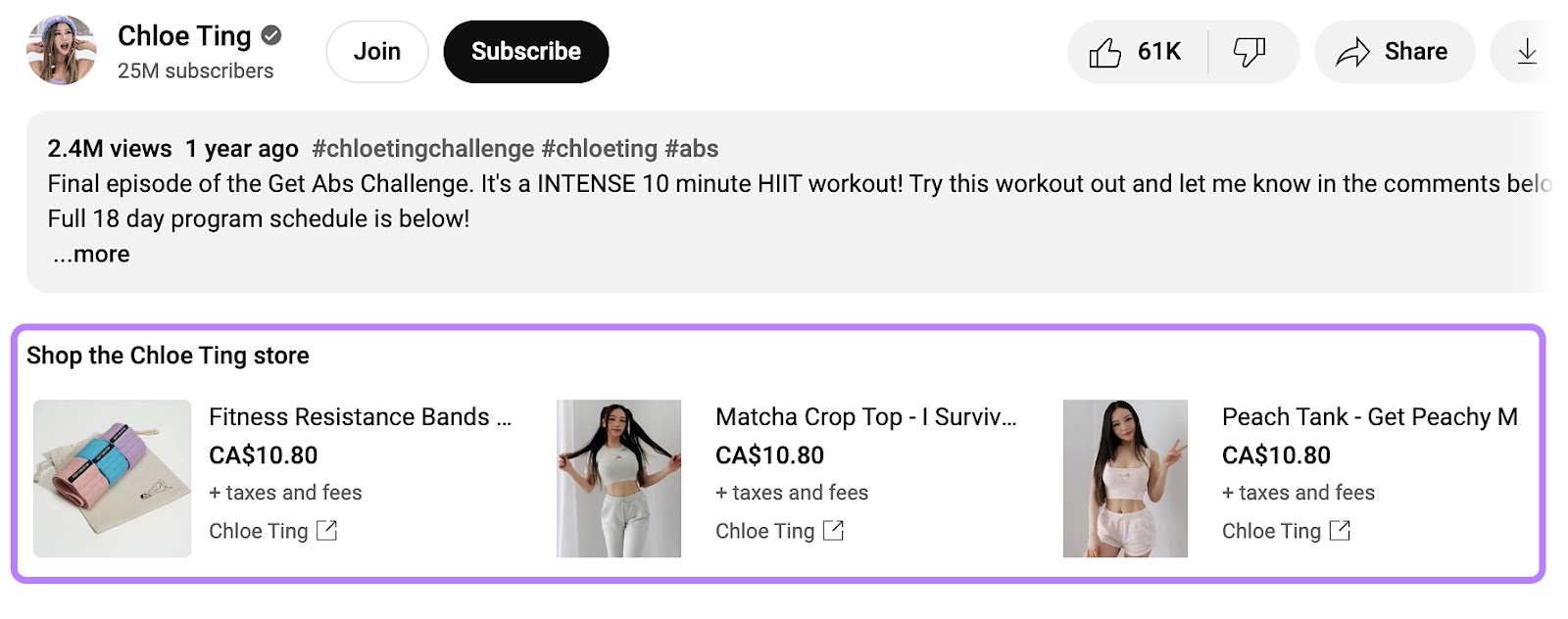Click Matcha Crop Top product thumbnail
The height and width of the screenshot is (619, 1568).
point(618,478)
